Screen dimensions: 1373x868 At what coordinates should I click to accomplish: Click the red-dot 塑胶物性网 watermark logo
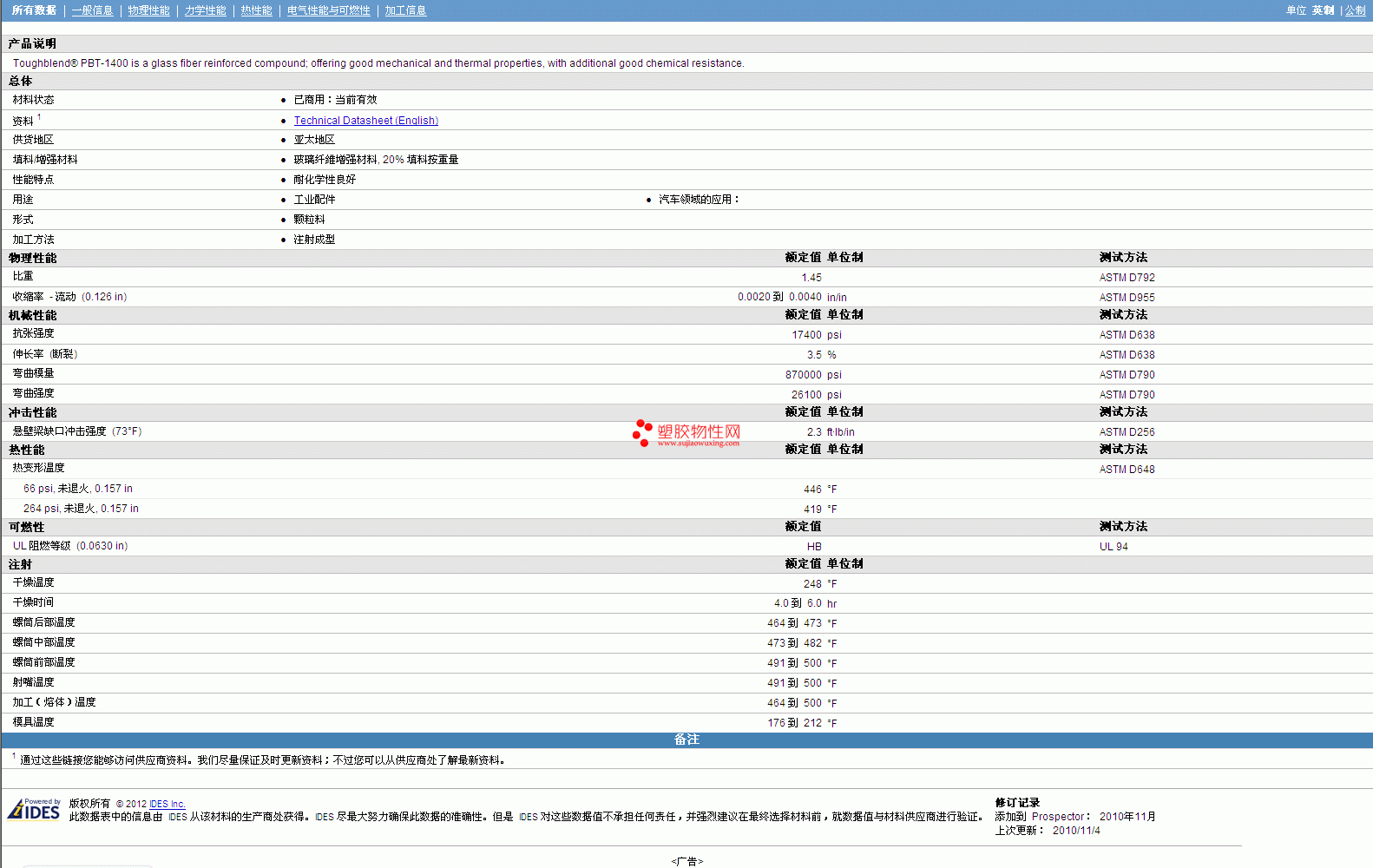(x=686, y=433)
